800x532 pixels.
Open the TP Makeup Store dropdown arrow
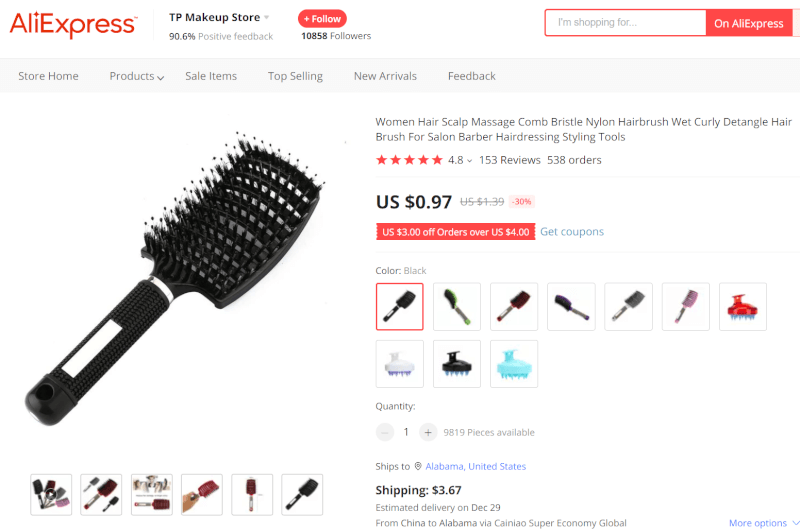pos(266,18)
